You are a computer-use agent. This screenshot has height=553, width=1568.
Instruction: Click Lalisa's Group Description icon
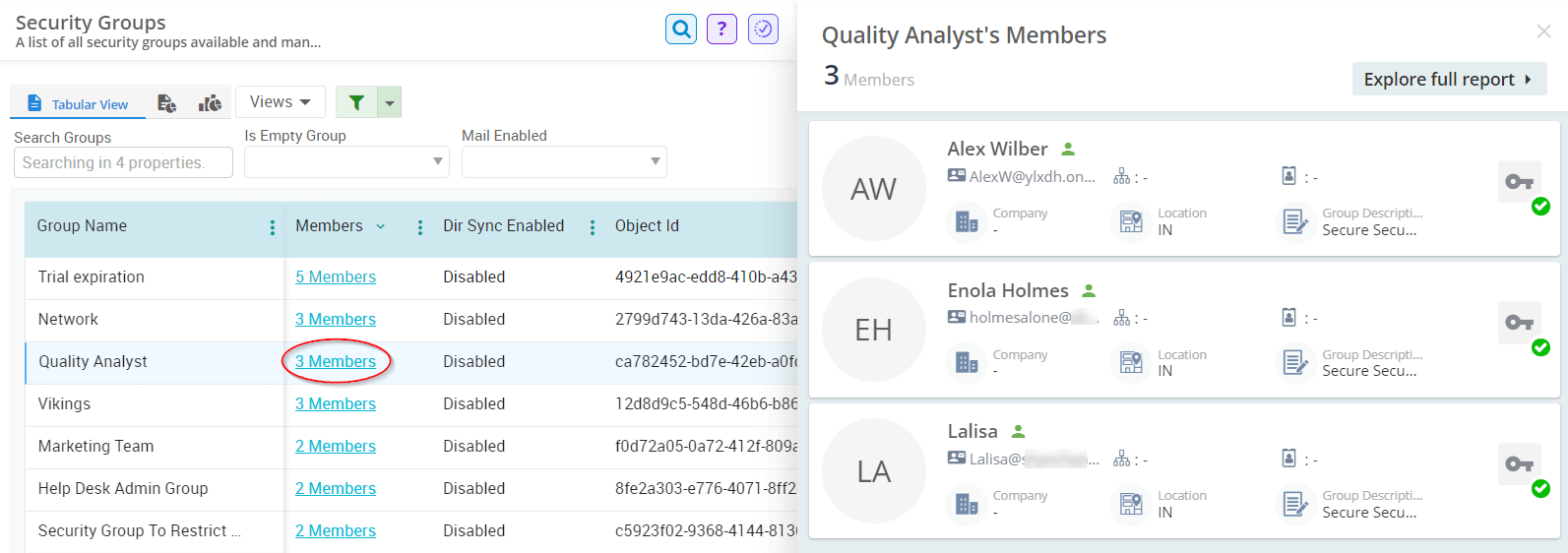pyautogui.click(x=1296, y=505)
